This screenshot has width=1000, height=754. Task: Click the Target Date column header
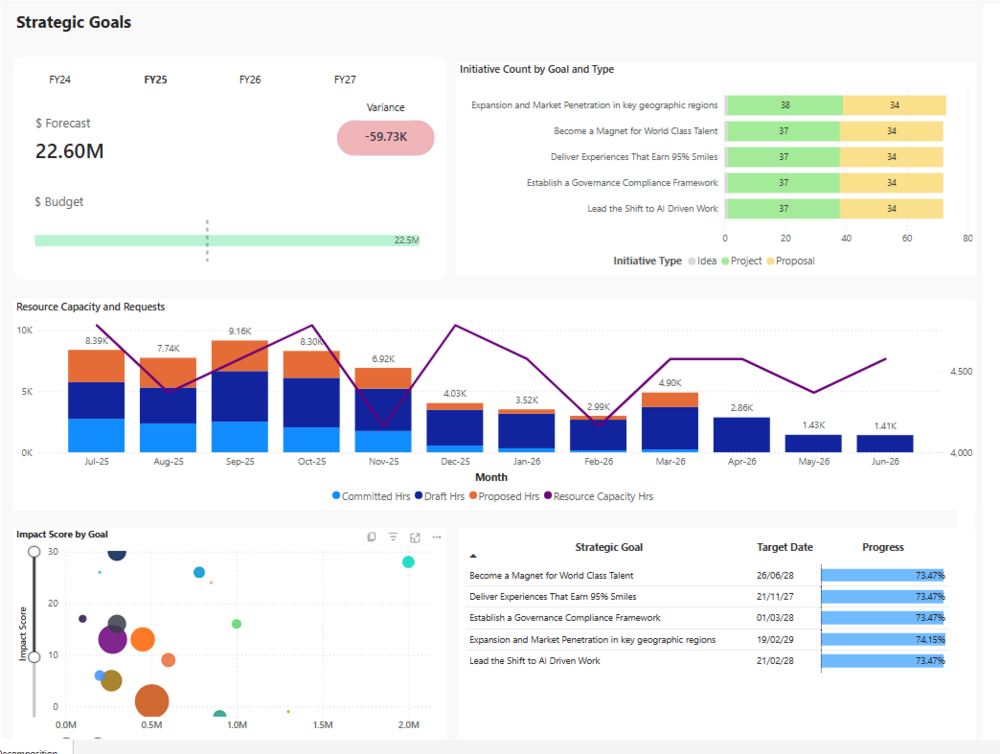pyautogui.click(x=785, y=547)
